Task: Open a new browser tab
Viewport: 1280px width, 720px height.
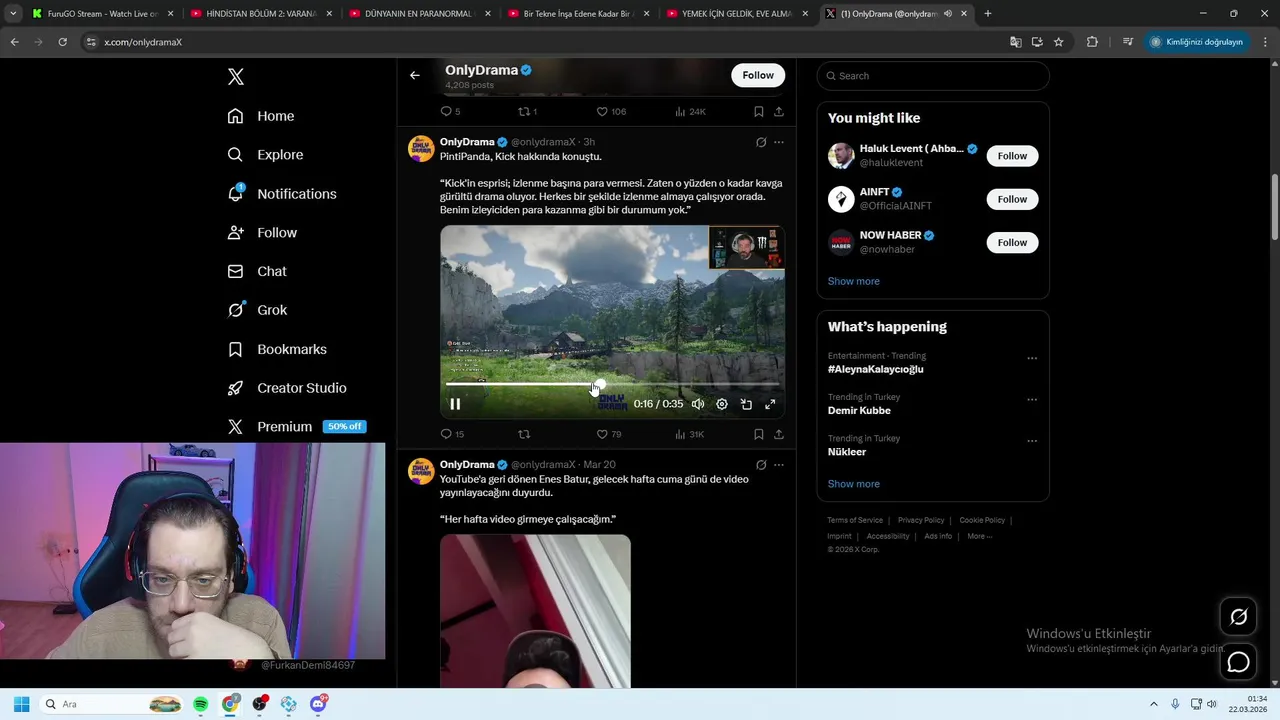Action: click(987, 14)
